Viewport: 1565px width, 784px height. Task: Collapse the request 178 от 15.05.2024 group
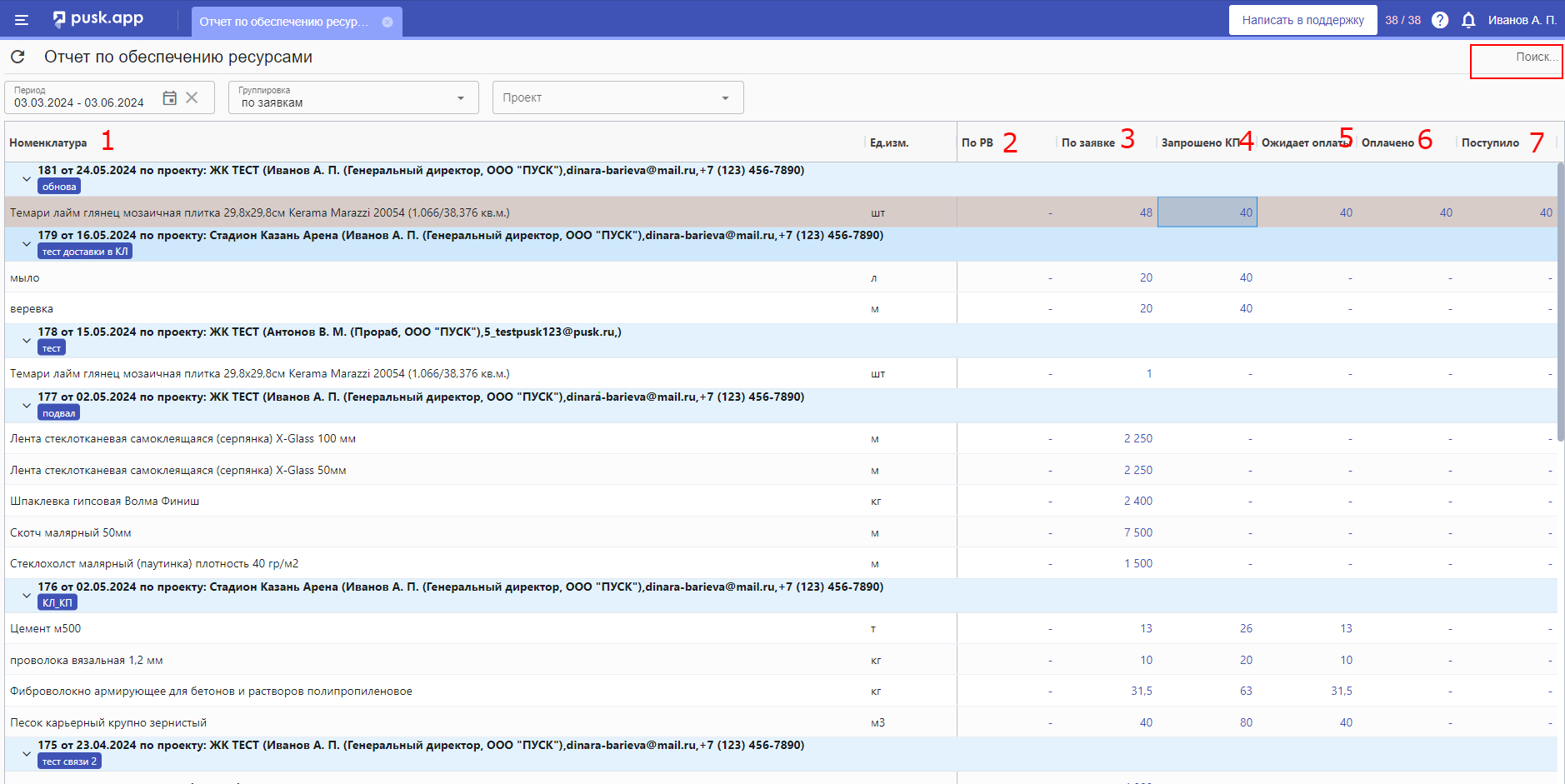[27, 340]
